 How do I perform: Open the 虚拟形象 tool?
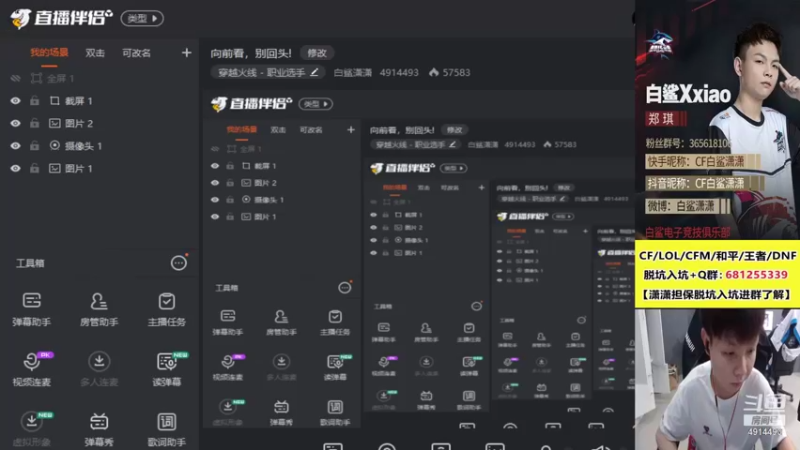point(32,429)
